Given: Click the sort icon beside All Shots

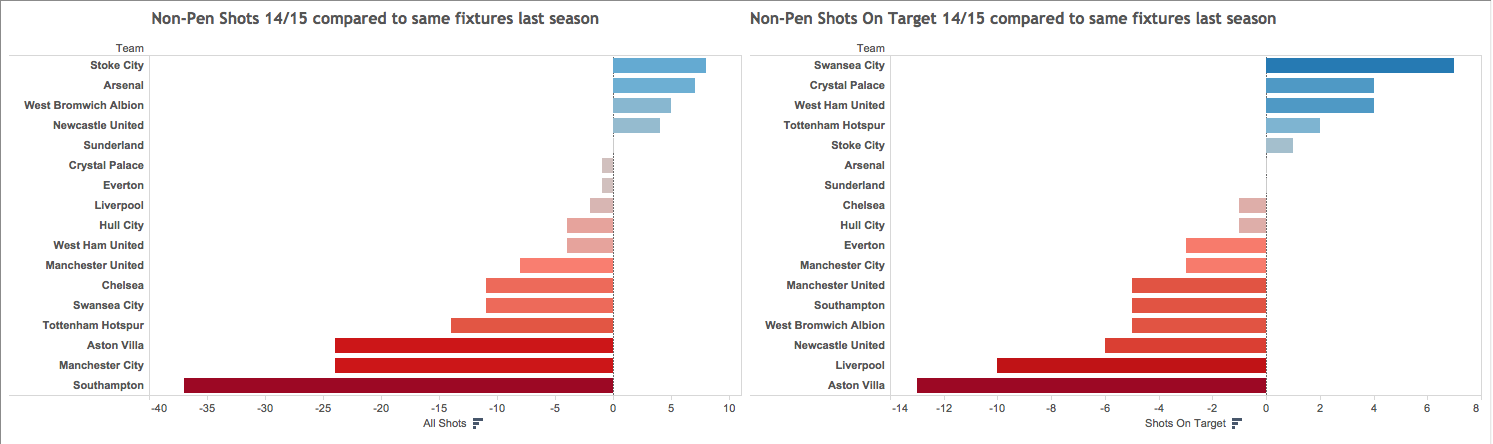Looking at the screenshot, I should 477,424.
